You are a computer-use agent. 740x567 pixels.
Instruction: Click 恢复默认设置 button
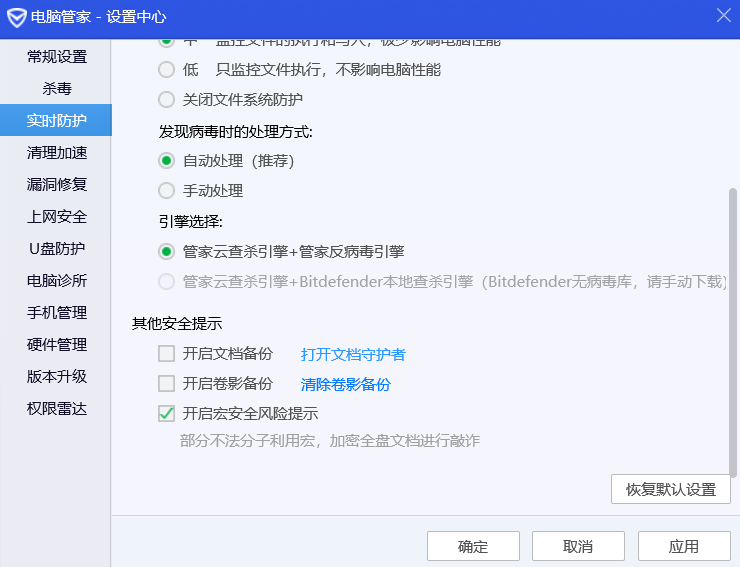(x=671, y=490)
